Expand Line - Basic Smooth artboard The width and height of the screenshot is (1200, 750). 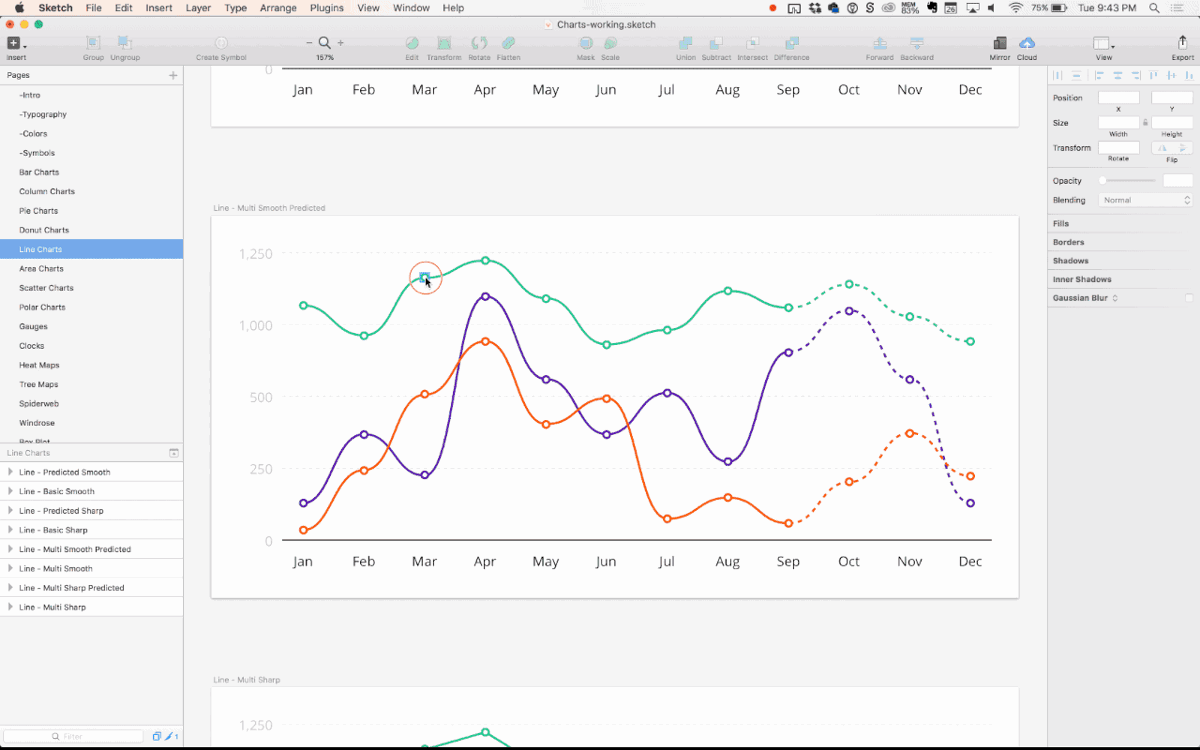click(10, 491)
